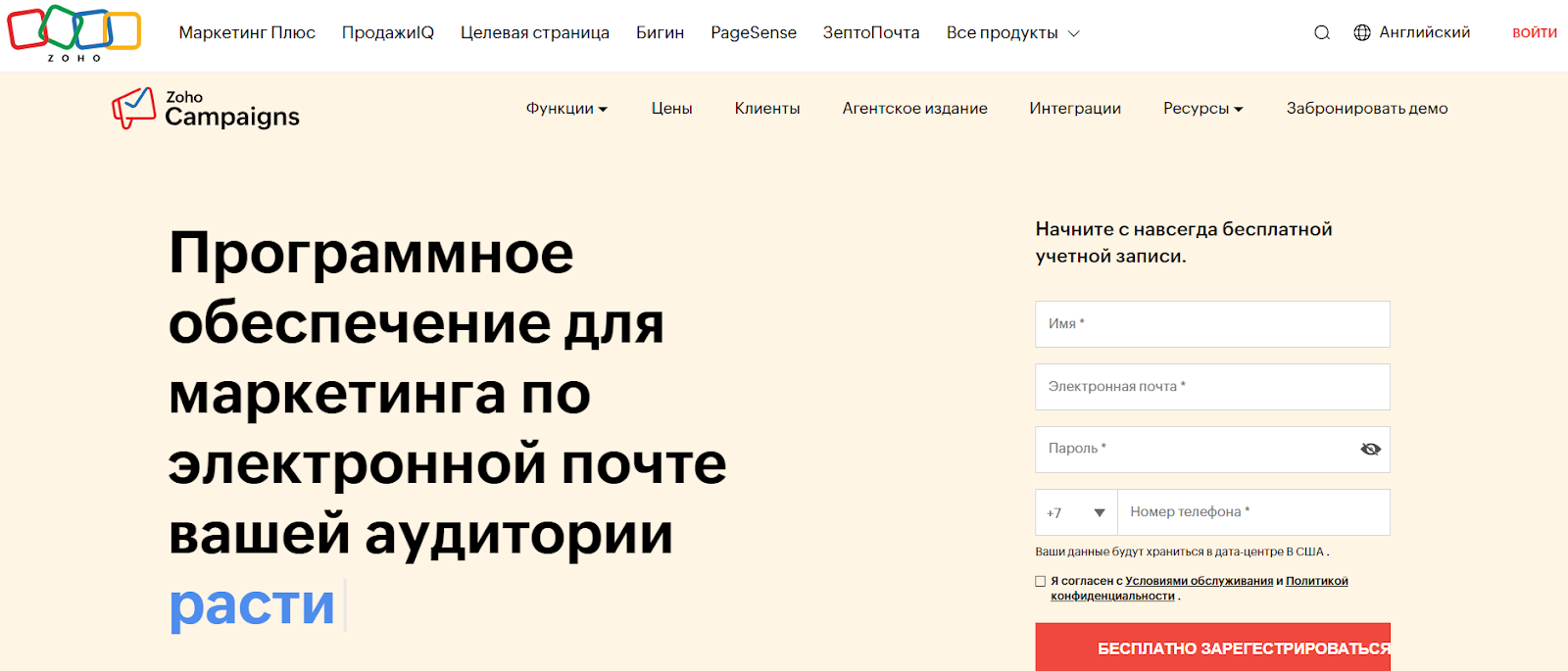Screen dimensions: 1568x671
Task: Click the Номер телефона input field
Action: 1253,512
